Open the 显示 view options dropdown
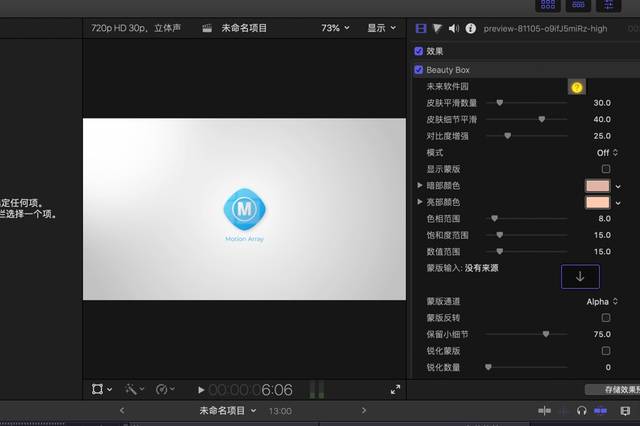The image size is (640, 426). click(x=382, y=28)
